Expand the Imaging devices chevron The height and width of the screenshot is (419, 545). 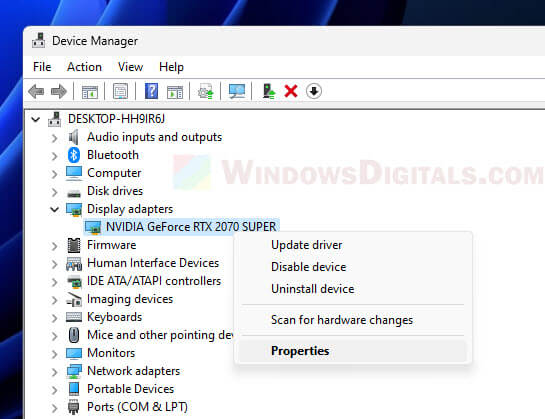coord(55,300)
